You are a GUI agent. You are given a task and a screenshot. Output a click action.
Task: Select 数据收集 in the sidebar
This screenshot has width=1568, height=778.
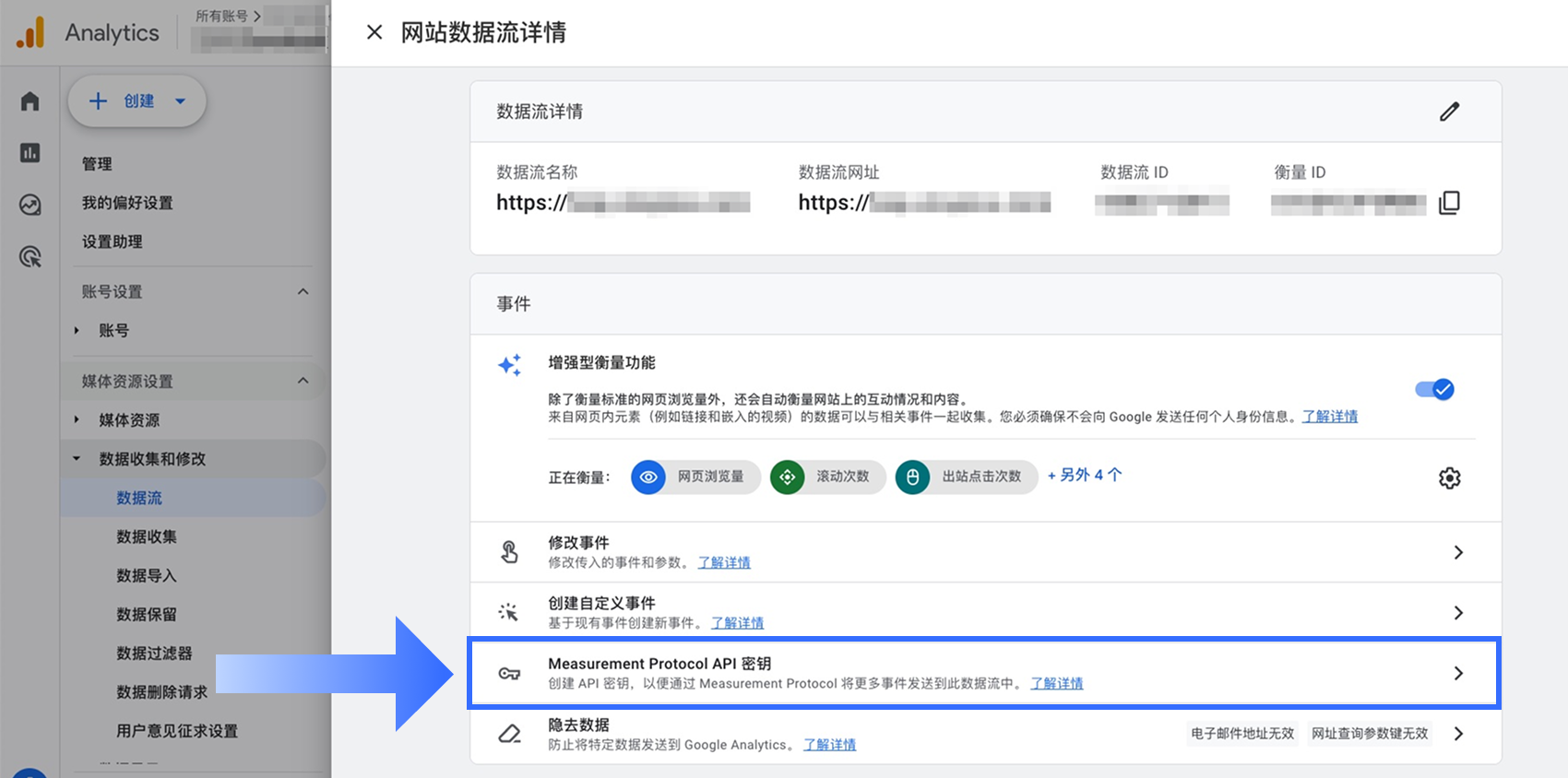click(147, 536)
